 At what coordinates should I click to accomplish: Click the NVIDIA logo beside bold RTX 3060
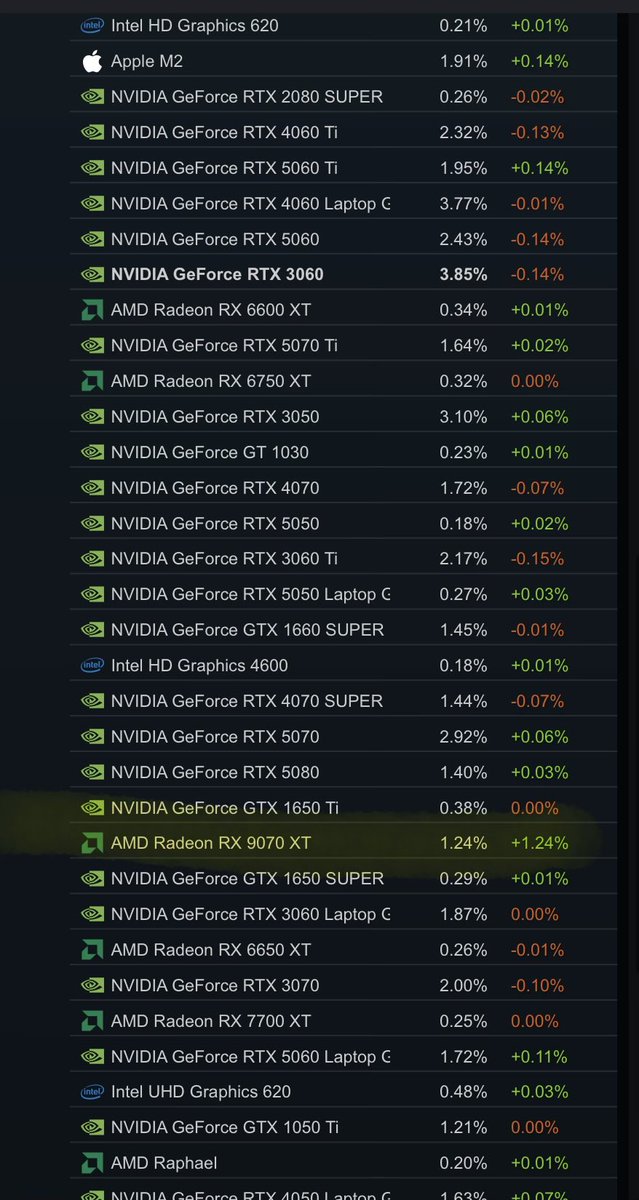(x=92, y=275)
